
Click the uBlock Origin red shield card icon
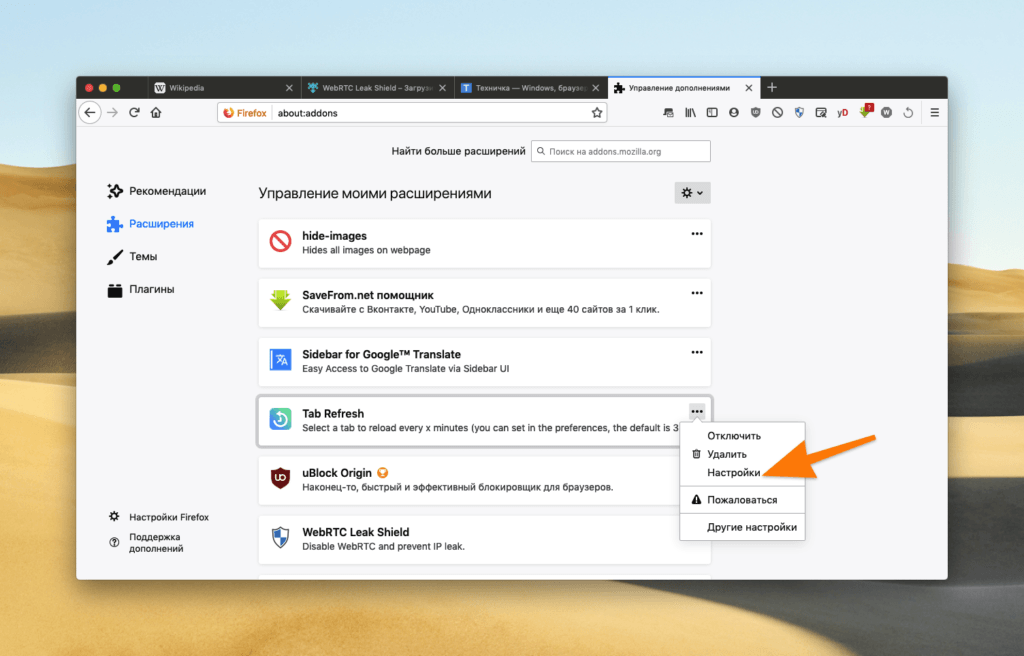click(x=280, y=478)
